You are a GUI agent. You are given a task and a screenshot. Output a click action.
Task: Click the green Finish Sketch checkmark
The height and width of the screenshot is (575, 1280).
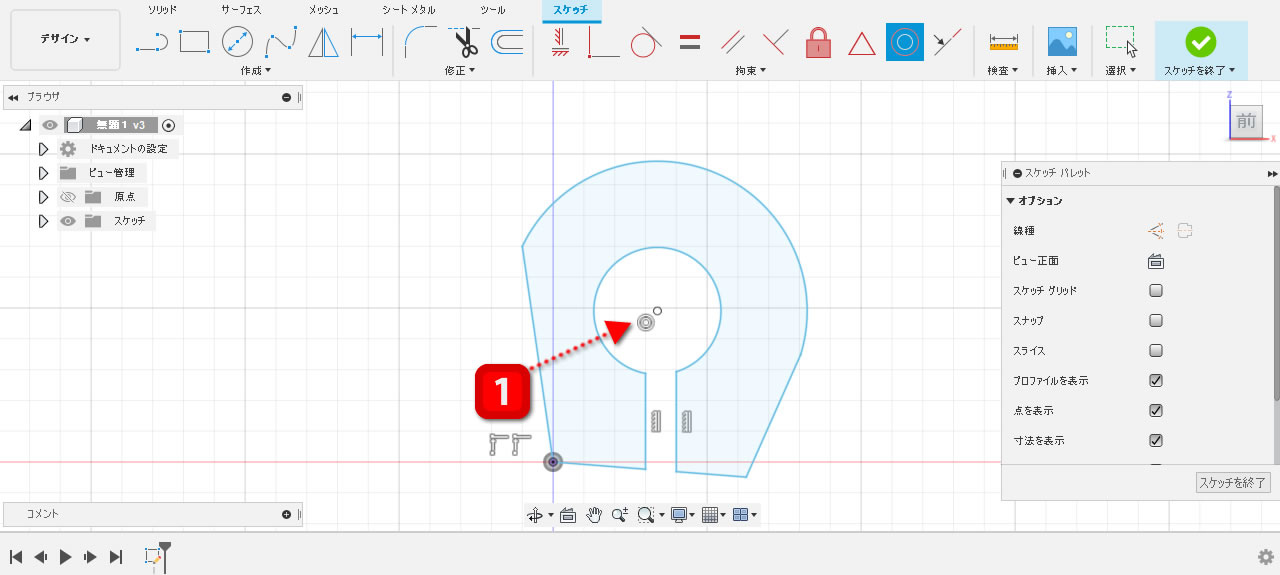[x=1200, y=42]
